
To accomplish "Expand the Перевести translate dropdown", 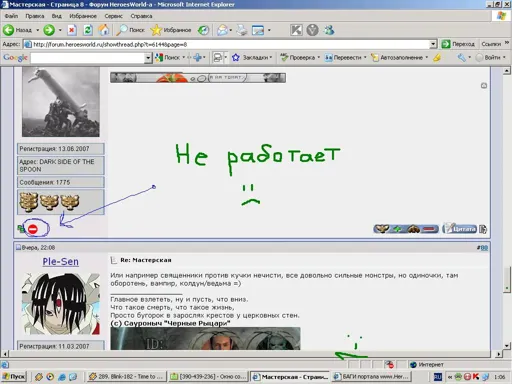I will (365, 57).
